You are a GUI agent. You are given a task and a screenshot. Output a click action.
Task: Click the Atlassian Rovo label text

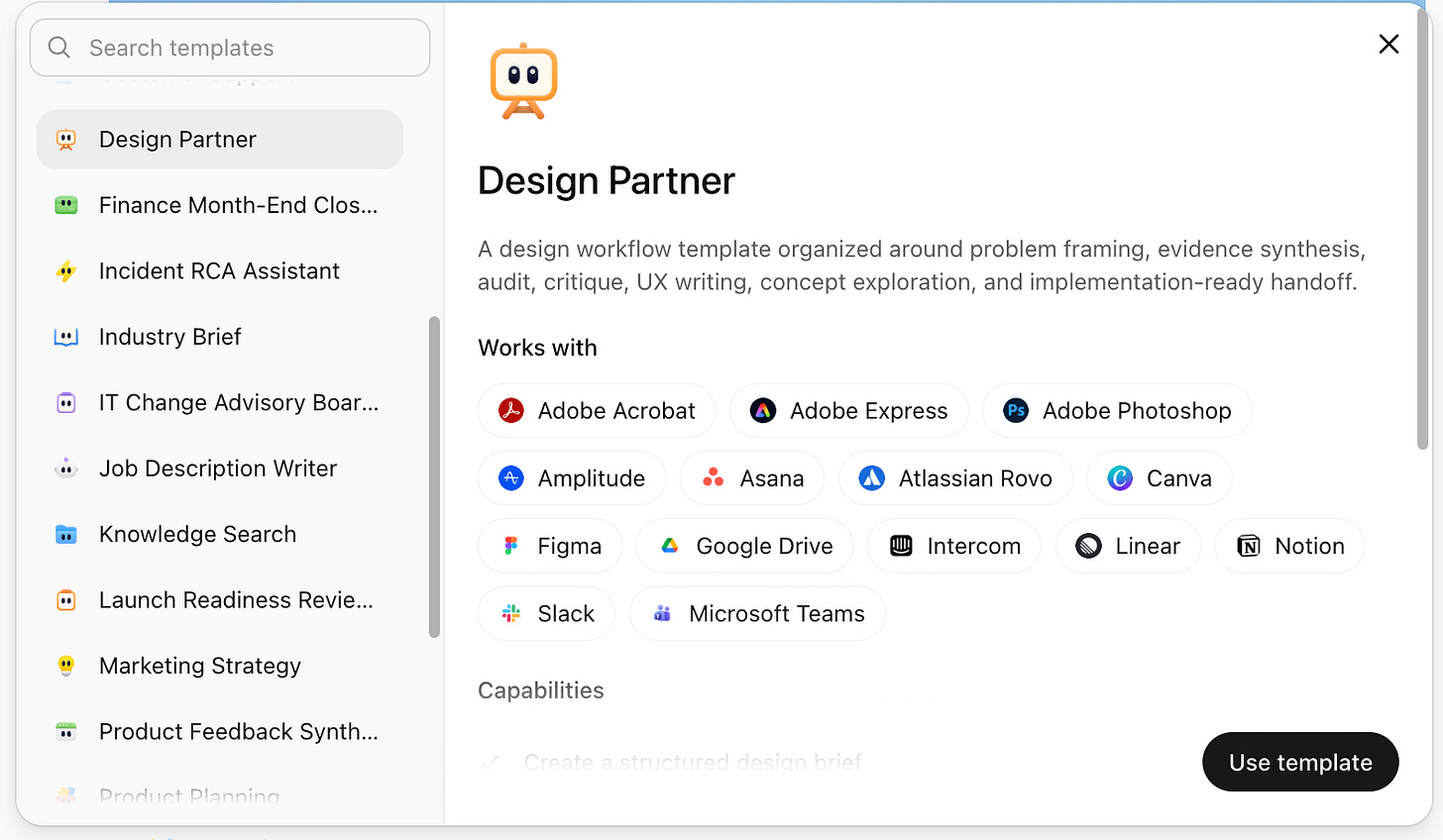975,478
